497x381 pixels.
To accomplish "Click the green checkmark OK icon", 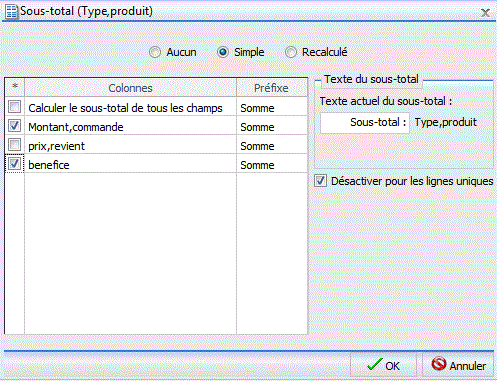I will pyautogui.click(x=375, y=364).
